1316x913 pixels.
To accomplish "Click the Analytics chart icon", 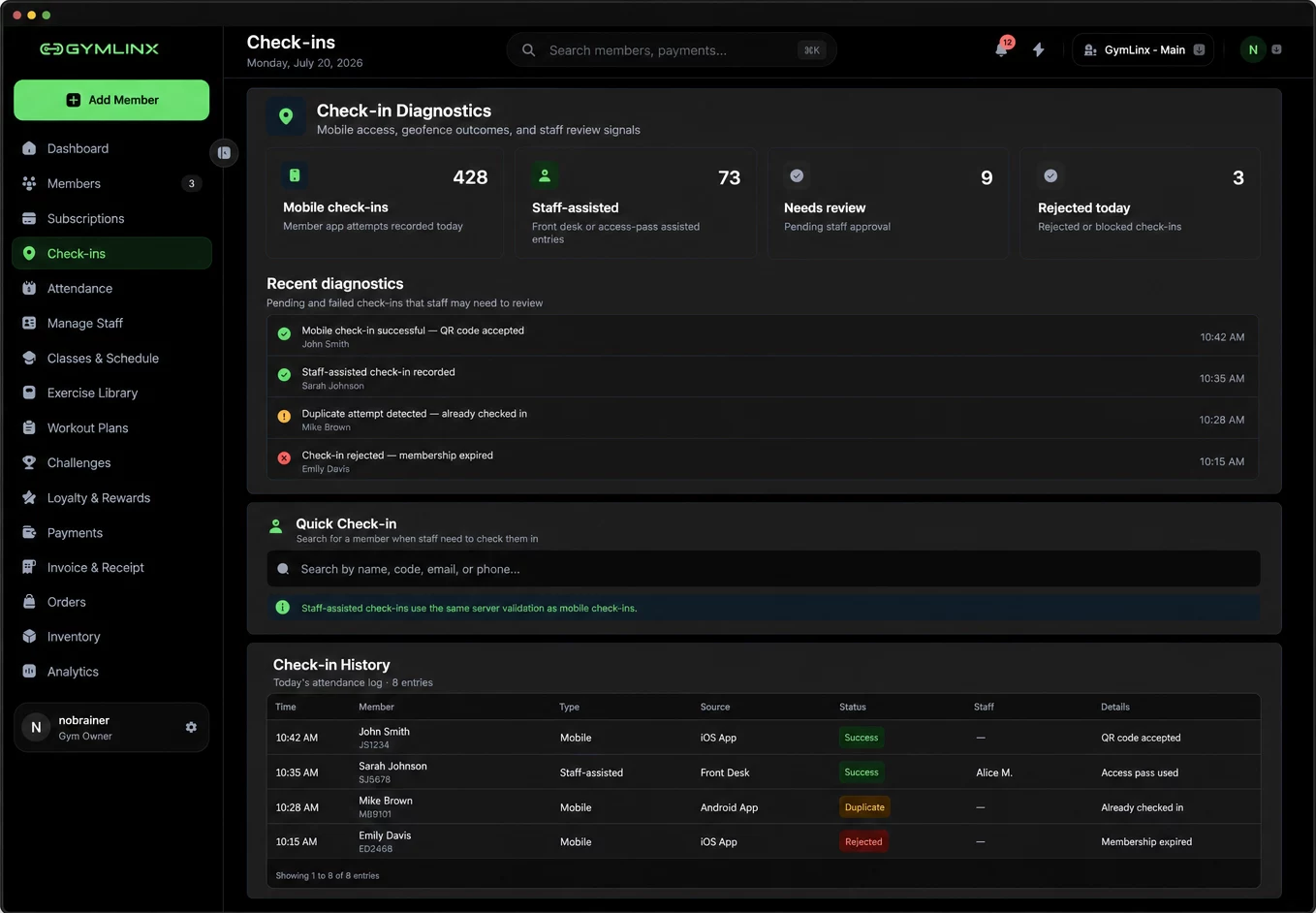I will (29, 671).
